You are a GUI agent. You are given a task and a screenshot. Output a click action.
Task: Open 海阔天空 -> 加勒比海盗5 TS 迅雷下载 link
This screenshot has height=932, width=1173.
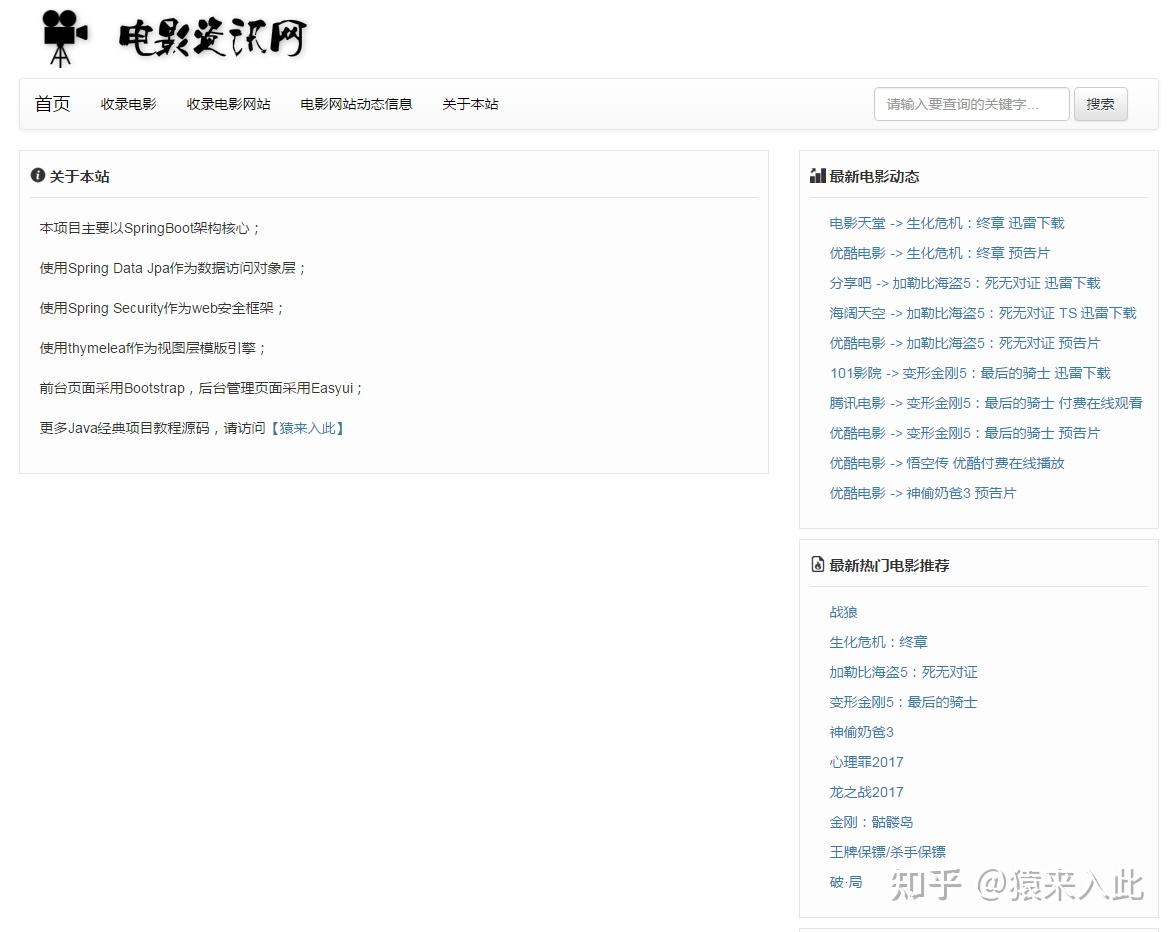(x=982, y=313)
